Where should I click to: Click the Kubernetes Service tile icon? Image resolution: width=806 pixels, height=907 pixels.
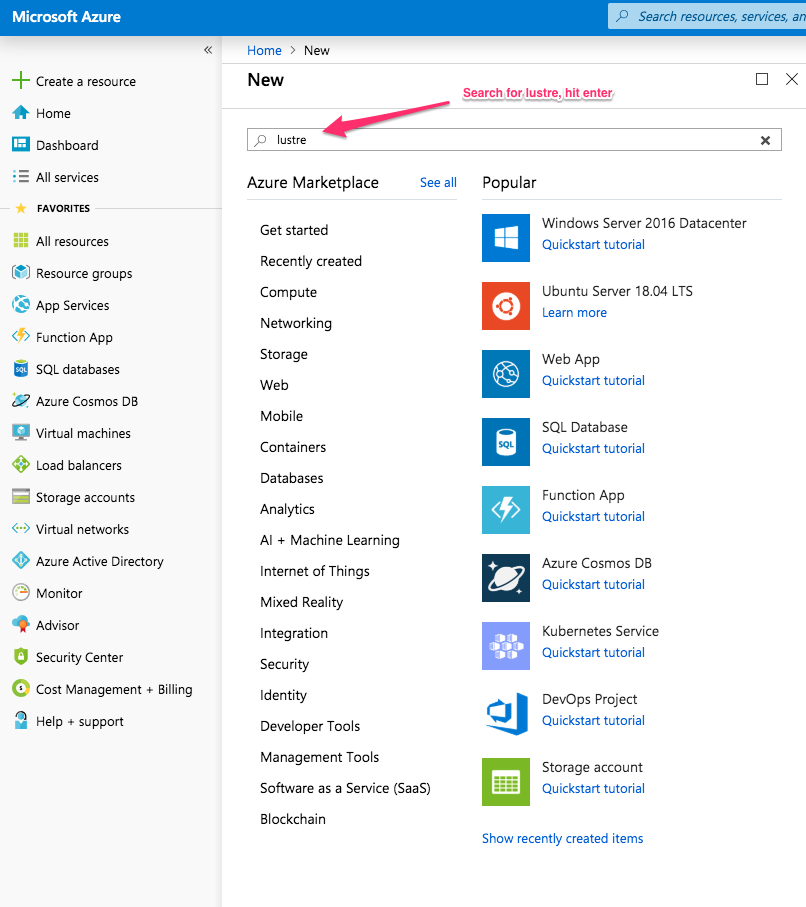pyautogui.click(x=506, y=646)
